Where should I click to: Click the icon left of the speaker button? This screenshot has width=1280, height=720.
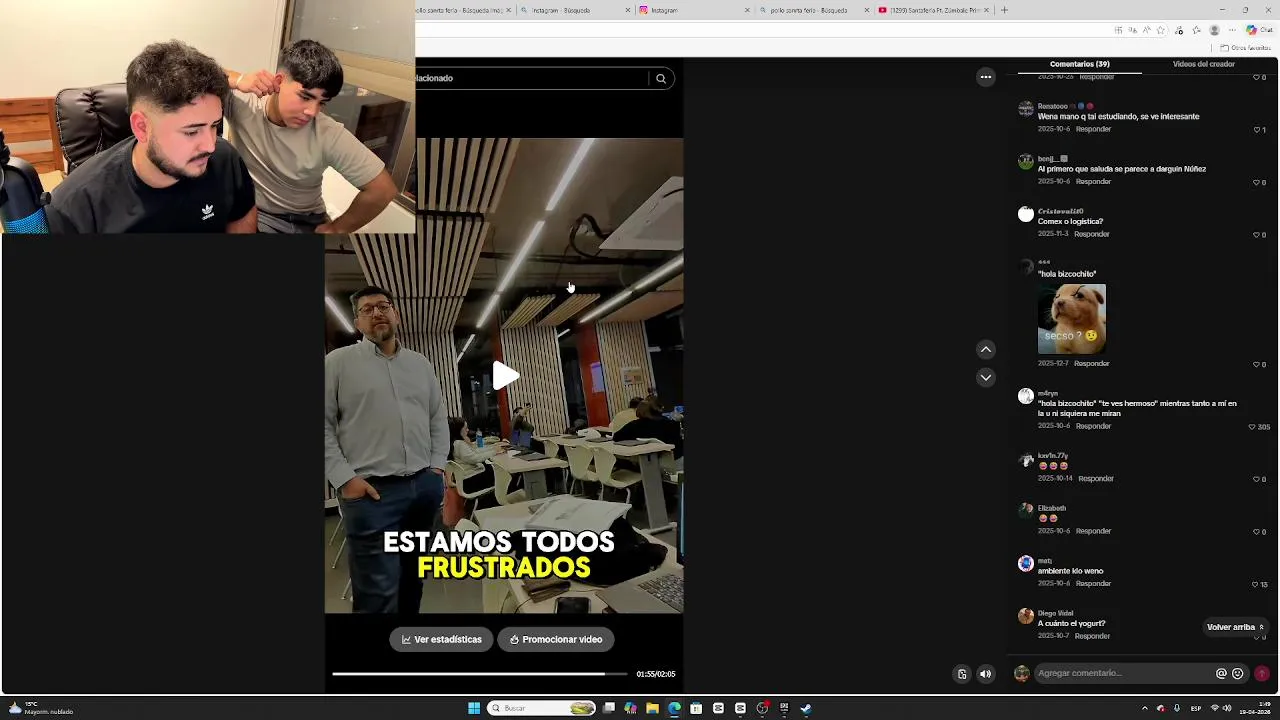pos(962,674)
